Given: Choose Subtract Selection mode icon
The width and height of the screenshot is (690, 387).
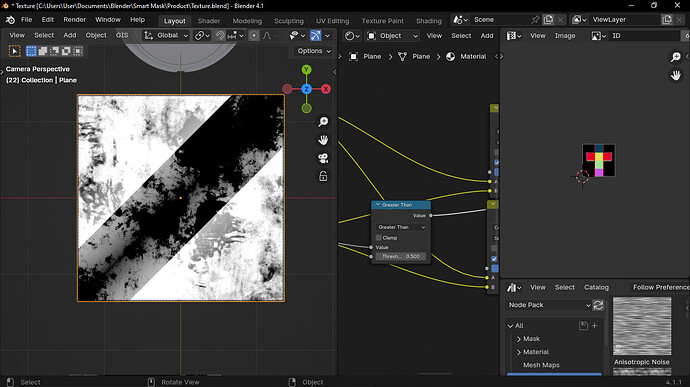Looking at the screenshot, I should pos(54,51).
